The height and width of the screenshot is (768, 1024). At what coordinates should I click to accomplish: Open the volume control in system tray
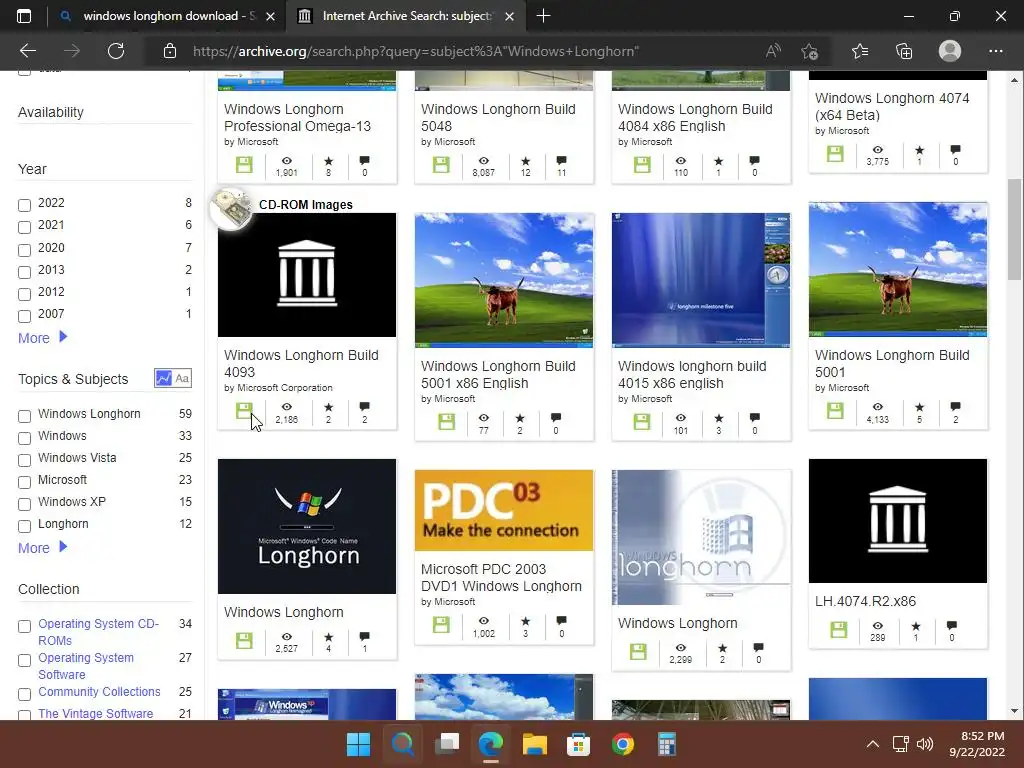925,744
